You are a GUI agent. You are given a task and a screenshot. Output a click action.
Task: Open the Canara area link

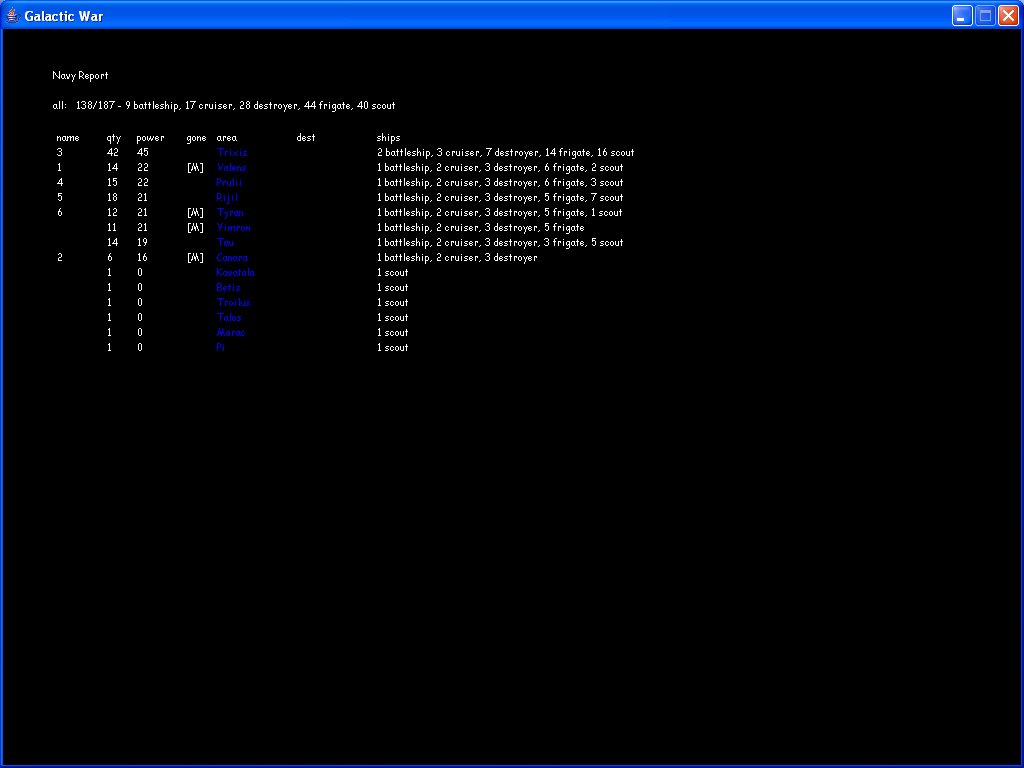[x=233, y=258]
